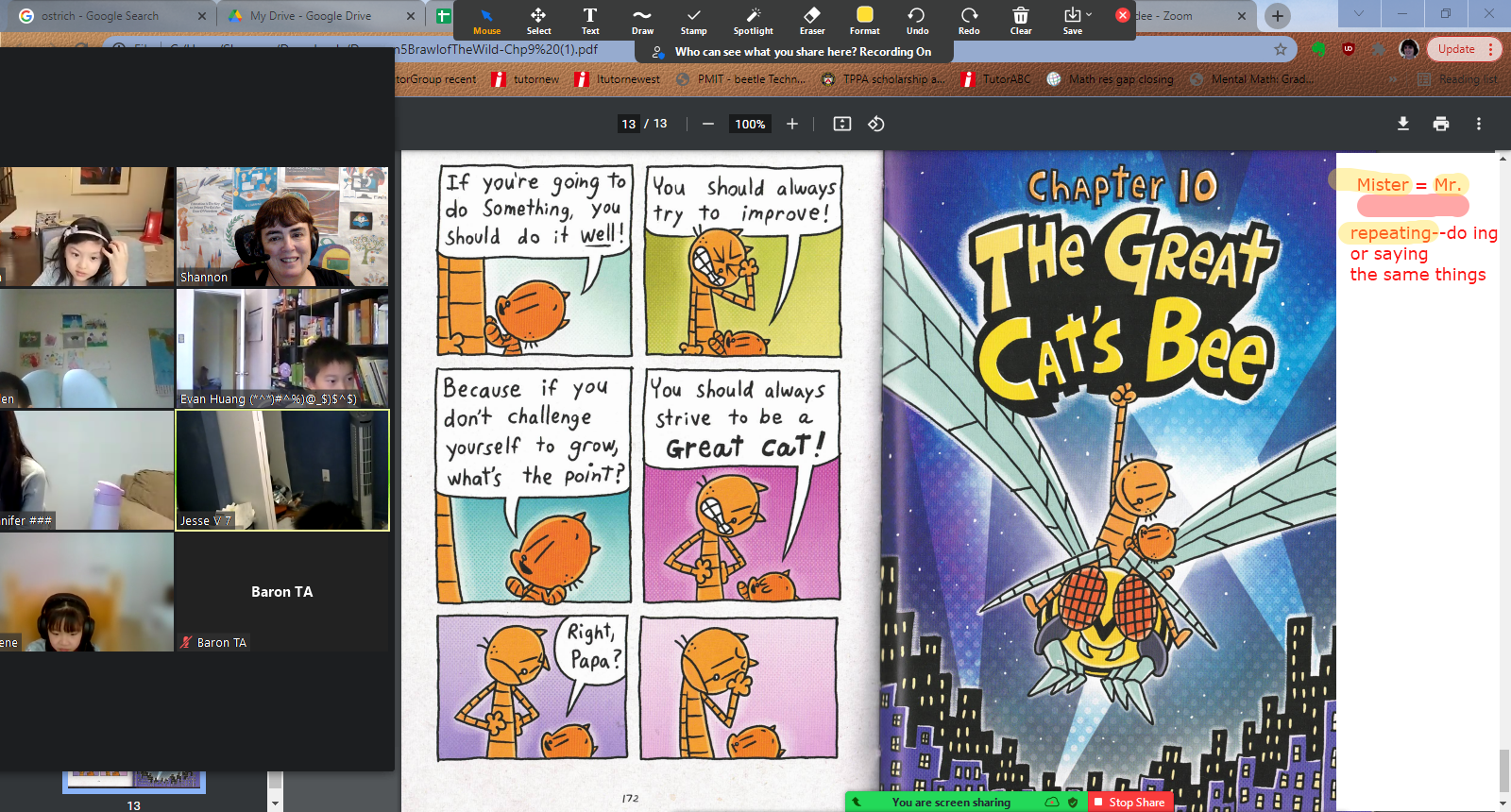1511x812 pixels.
Task: Open a new browser tab
Action: pos(1278,15)
